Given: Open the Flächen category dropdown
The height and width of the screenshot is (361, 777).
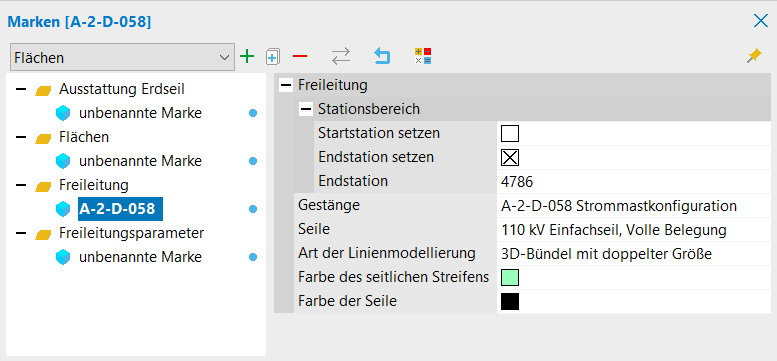Looking at the screenshot, I should pyautogui.click(x=122, y=57).
